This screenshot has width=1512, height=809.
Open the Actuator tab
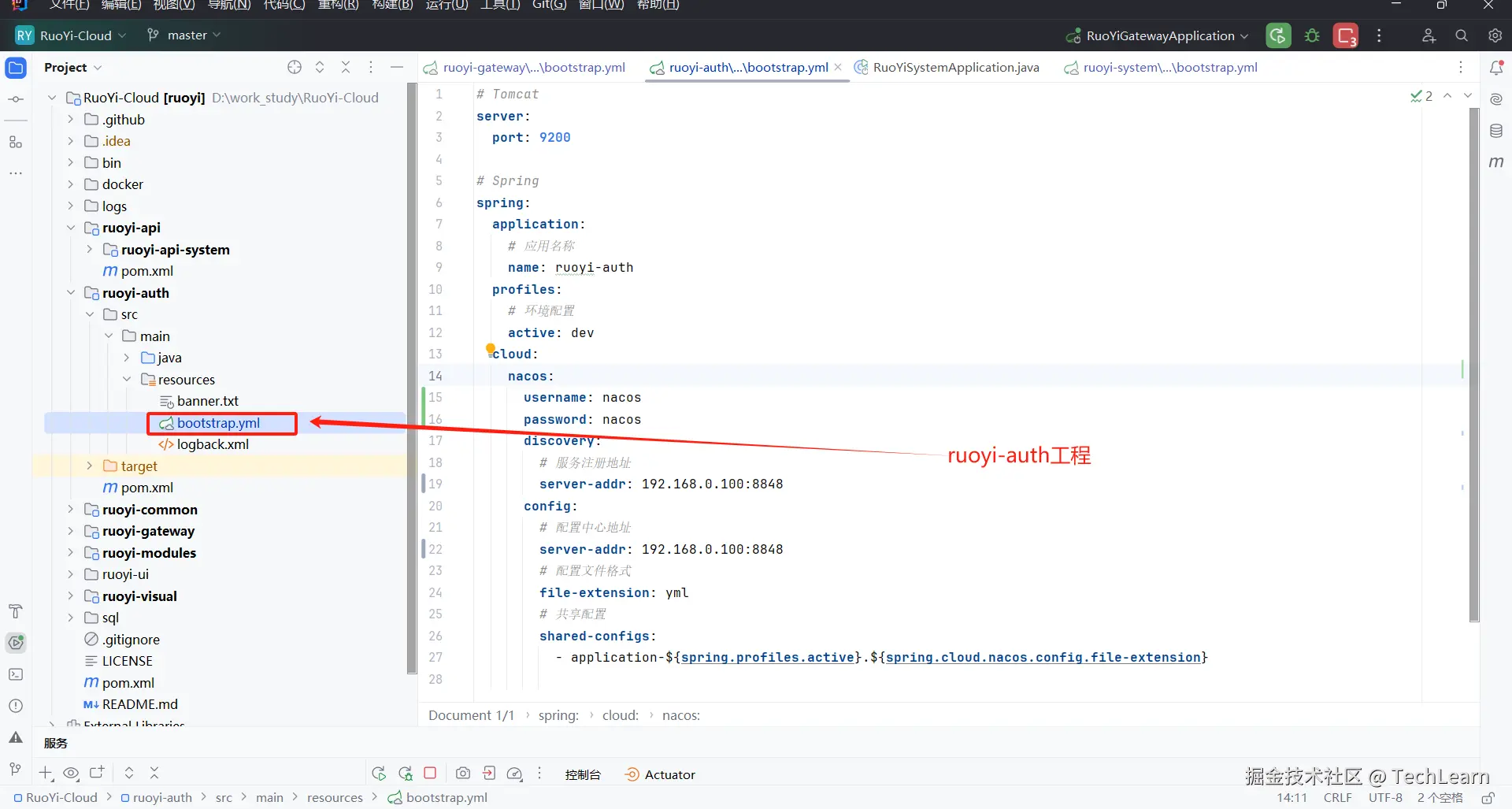(x=661, y=774)
